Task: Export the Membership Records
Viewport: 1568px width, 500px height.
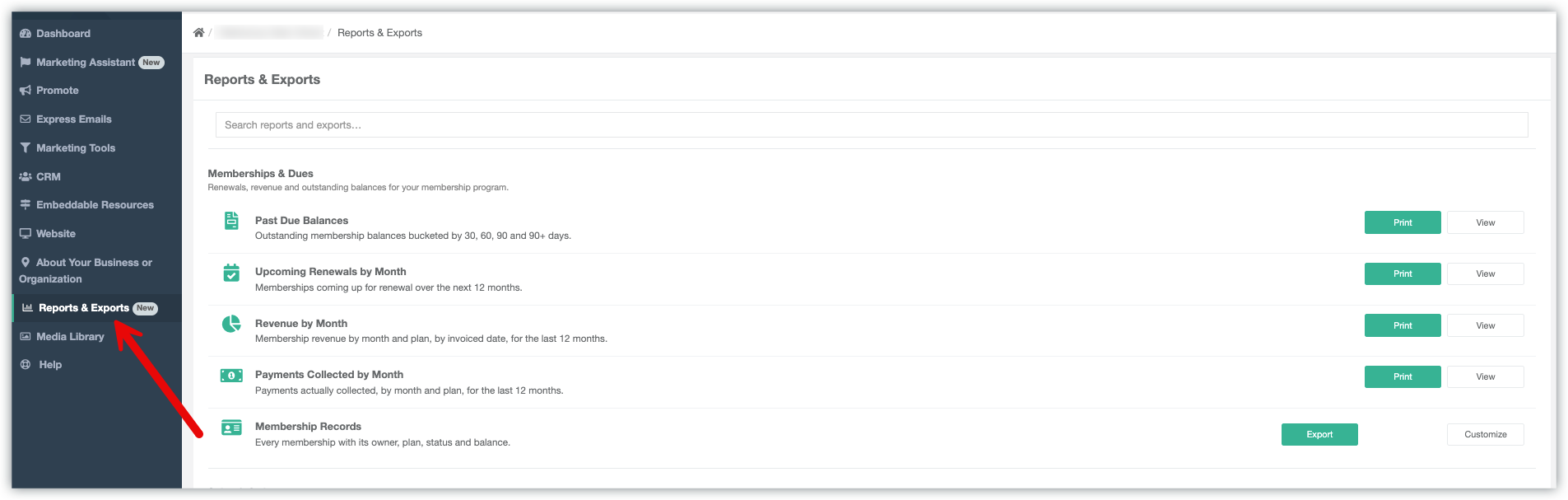Action: (x=1319, y=434)
